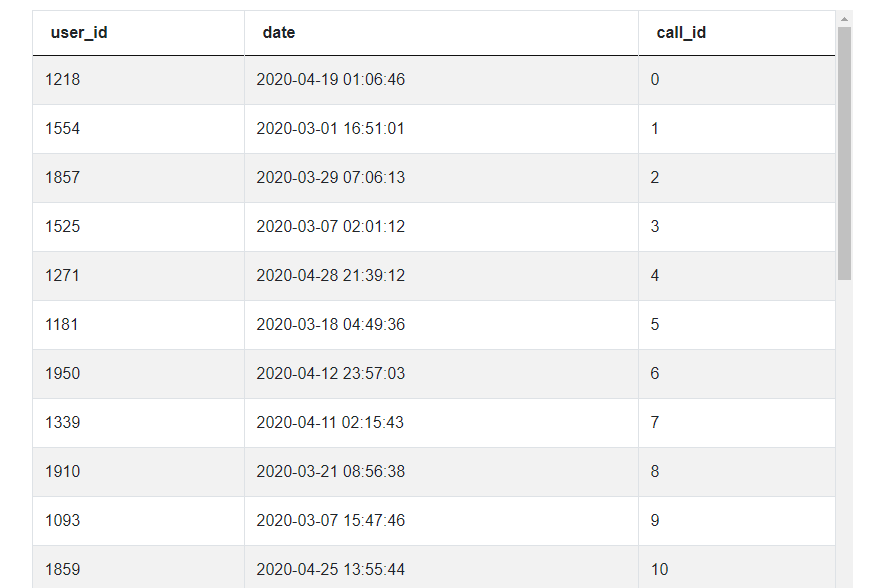Click the user_id column header

coord(138,33)
